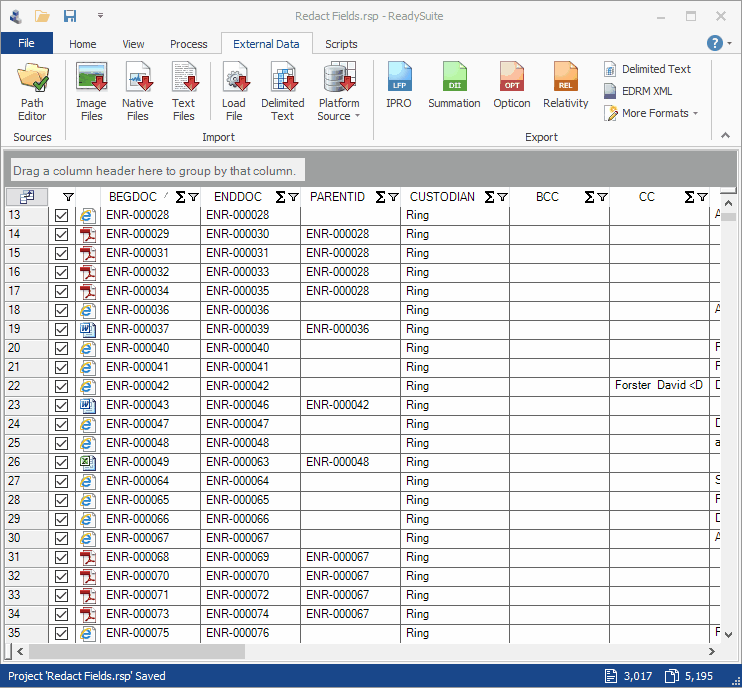This screenshot has height=688, width=742.
Task: Uncheck the checkbox for row 16
Action: click(62, 273)
